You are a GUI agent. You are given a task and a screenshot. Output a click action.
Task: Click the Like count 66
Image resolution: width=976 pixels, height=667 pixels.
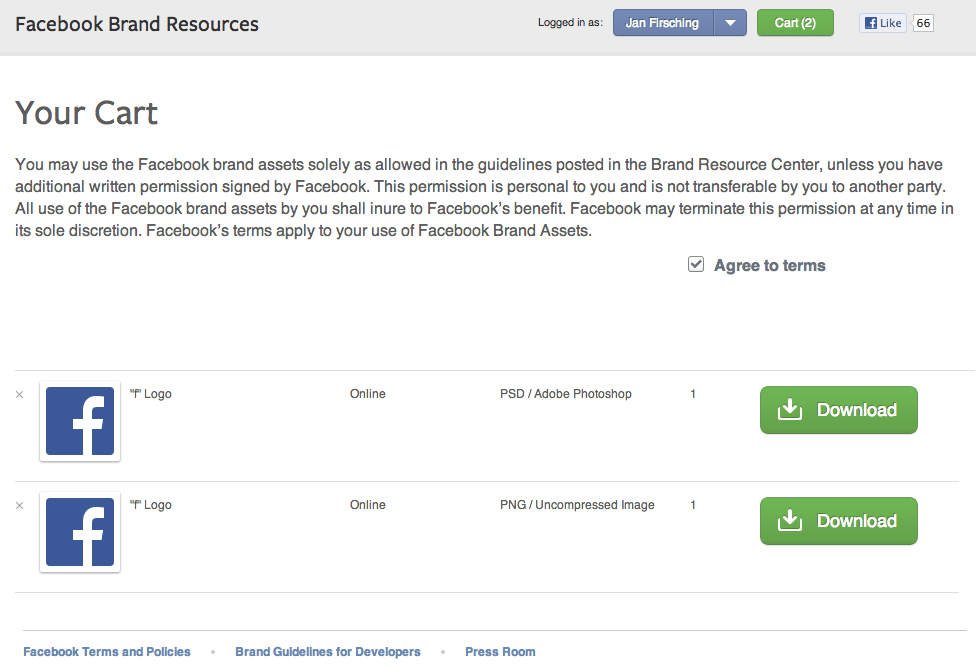click(923, 23)
